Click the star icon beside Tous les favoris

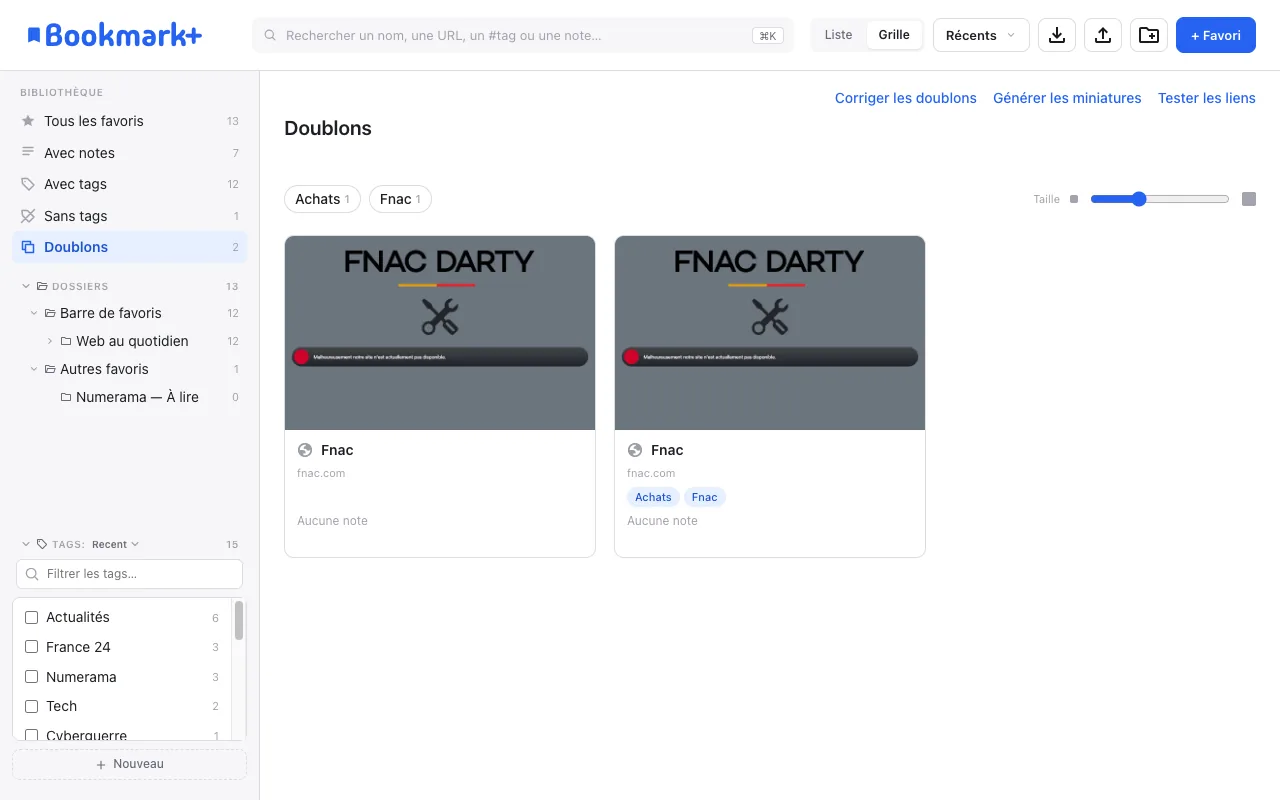point(28,121)
